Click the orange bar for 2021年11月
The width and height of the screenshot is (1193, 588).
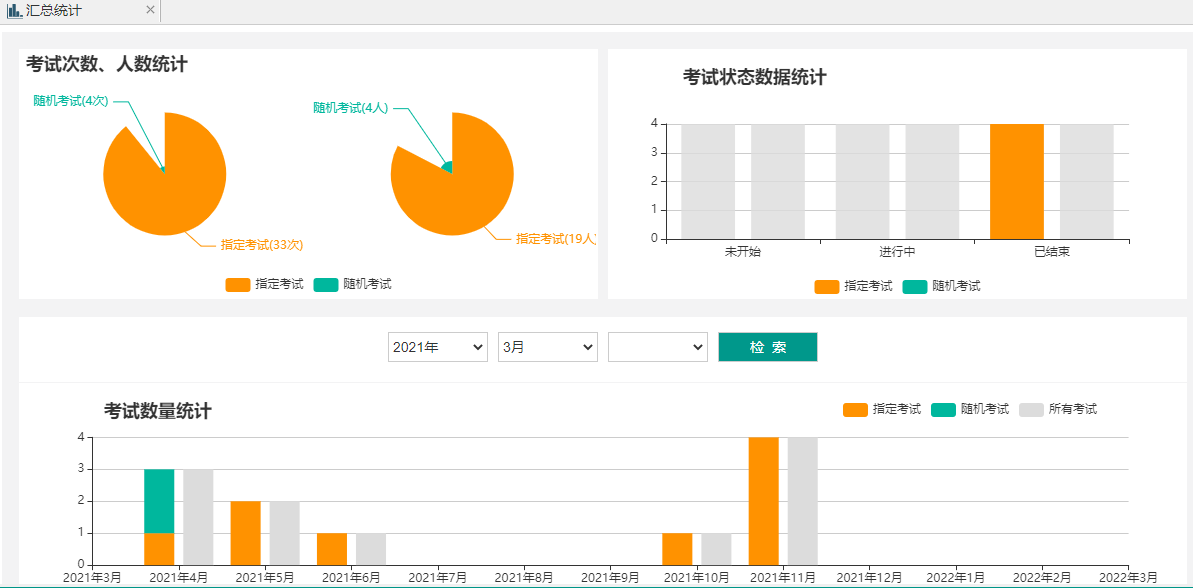click(763, 500)
